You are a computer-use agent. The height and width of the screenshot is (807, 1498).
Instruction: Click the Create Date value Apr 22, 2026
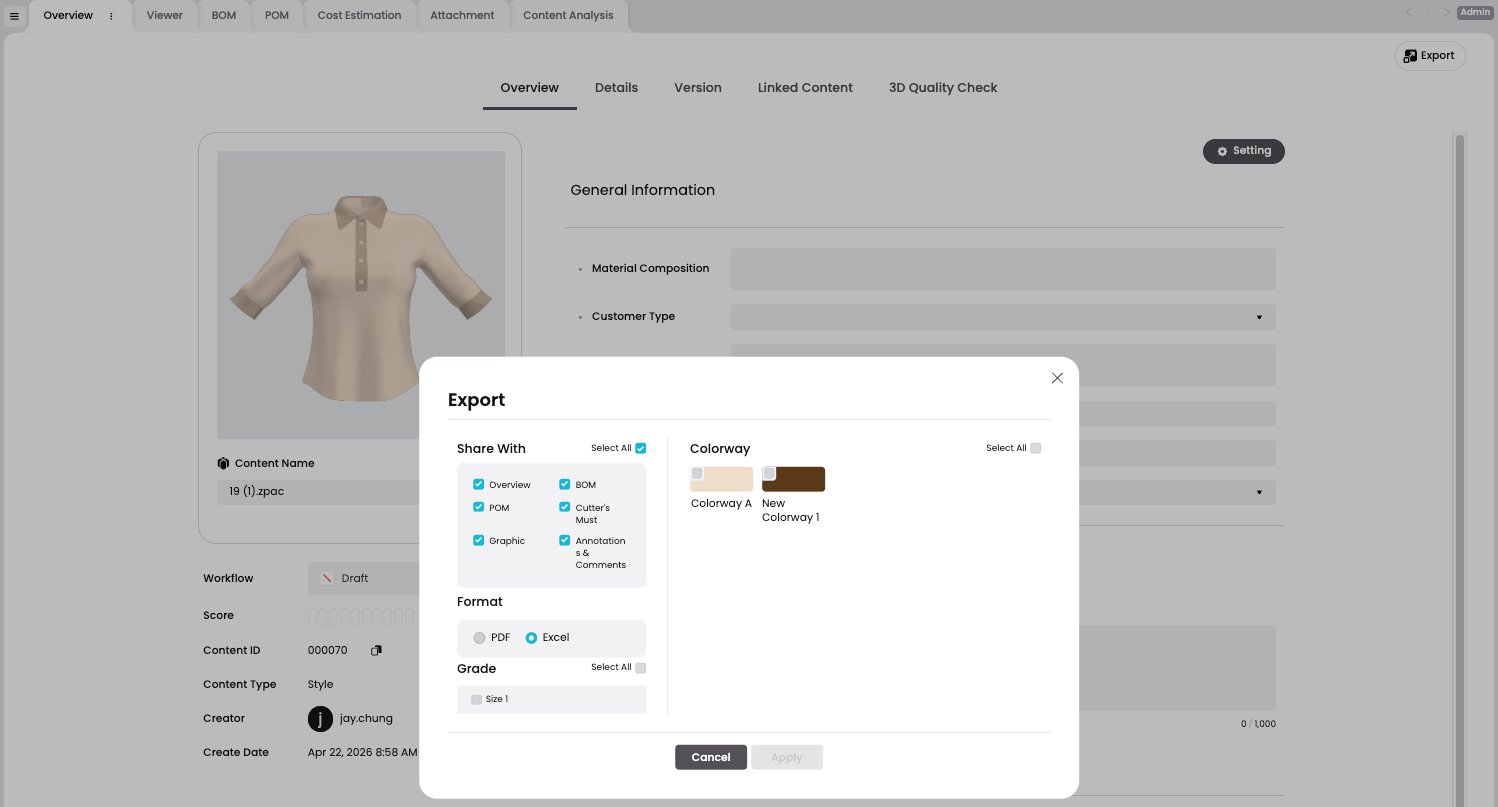tap(363, 752)
